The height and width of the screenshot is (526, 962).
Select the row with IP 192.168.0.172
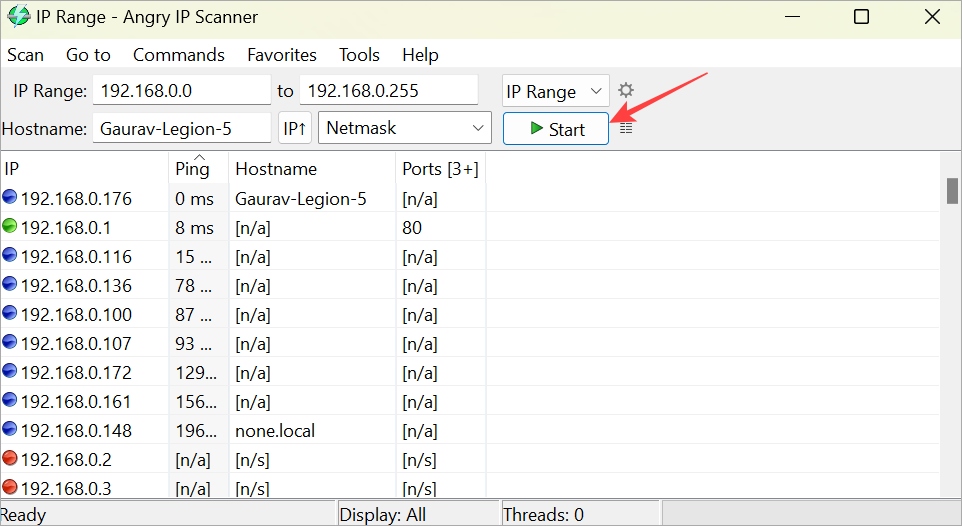click(470, 372)
